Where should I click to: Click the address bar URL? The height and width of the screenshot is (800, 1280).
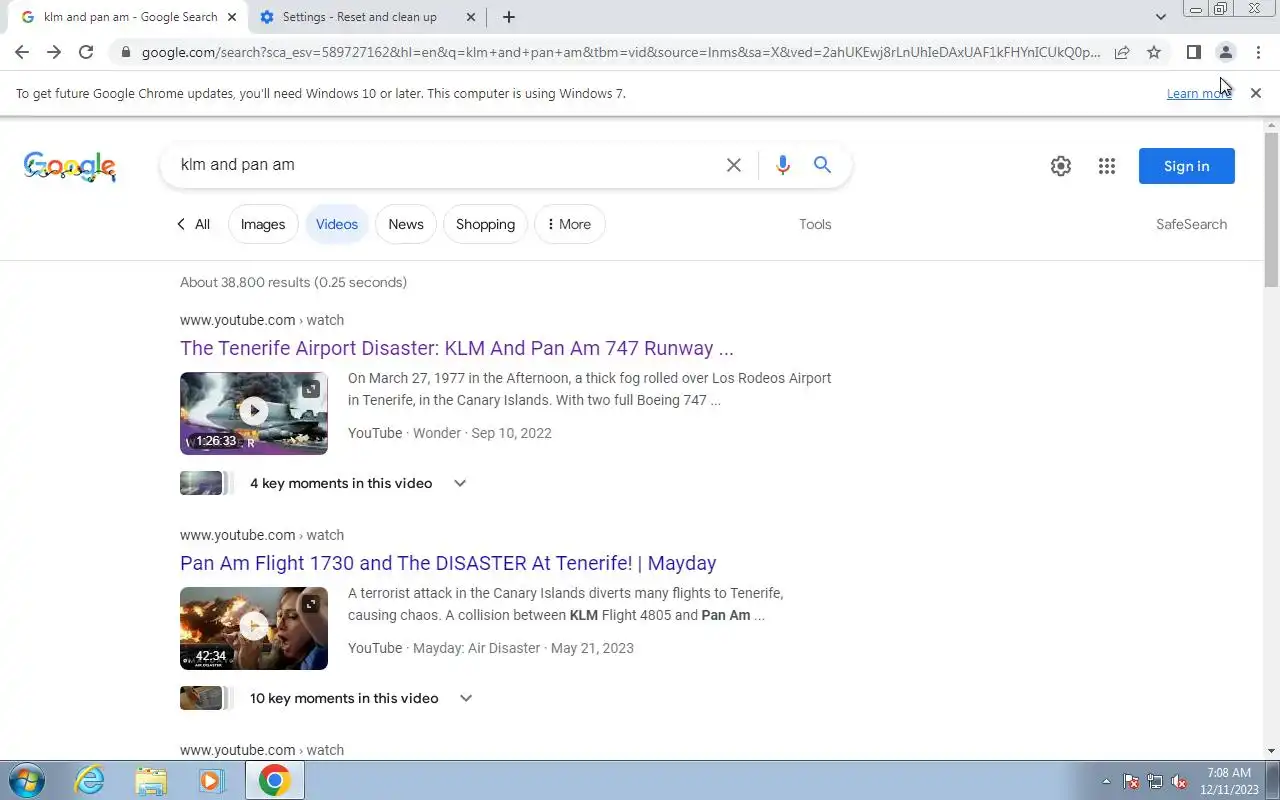(x=620, y=52)
